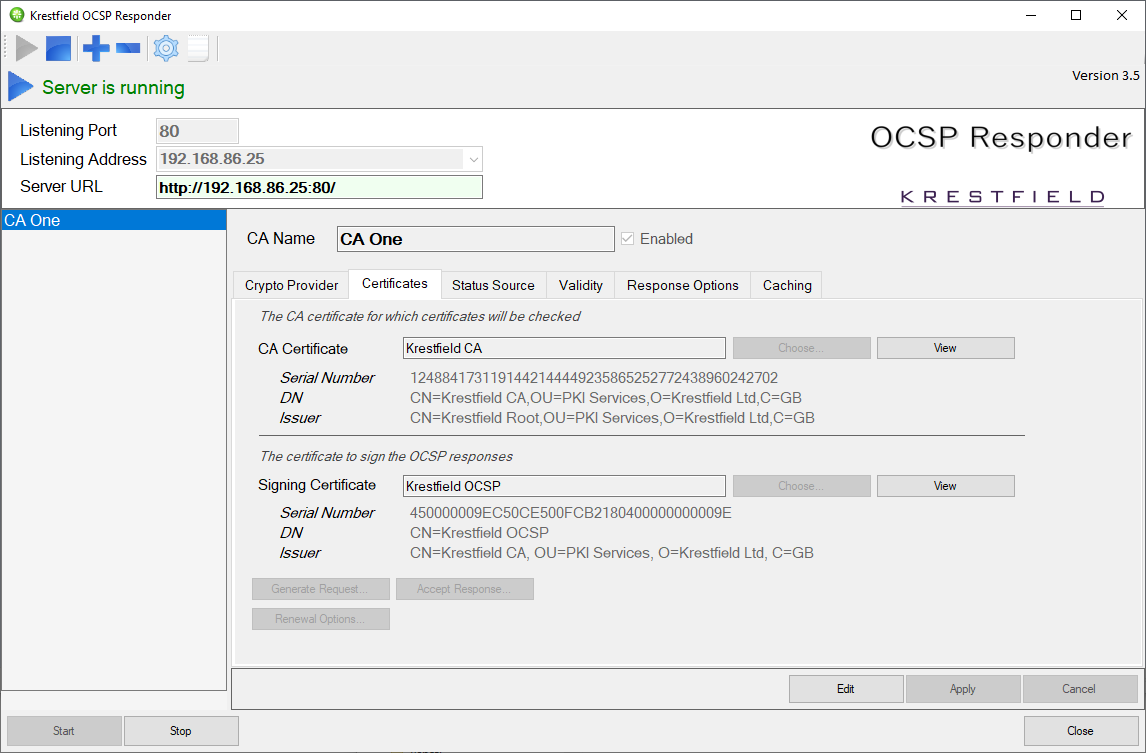Click the Server URL field
The height and width of the screenshot is (753, 1146).
[x=319, y=187]
